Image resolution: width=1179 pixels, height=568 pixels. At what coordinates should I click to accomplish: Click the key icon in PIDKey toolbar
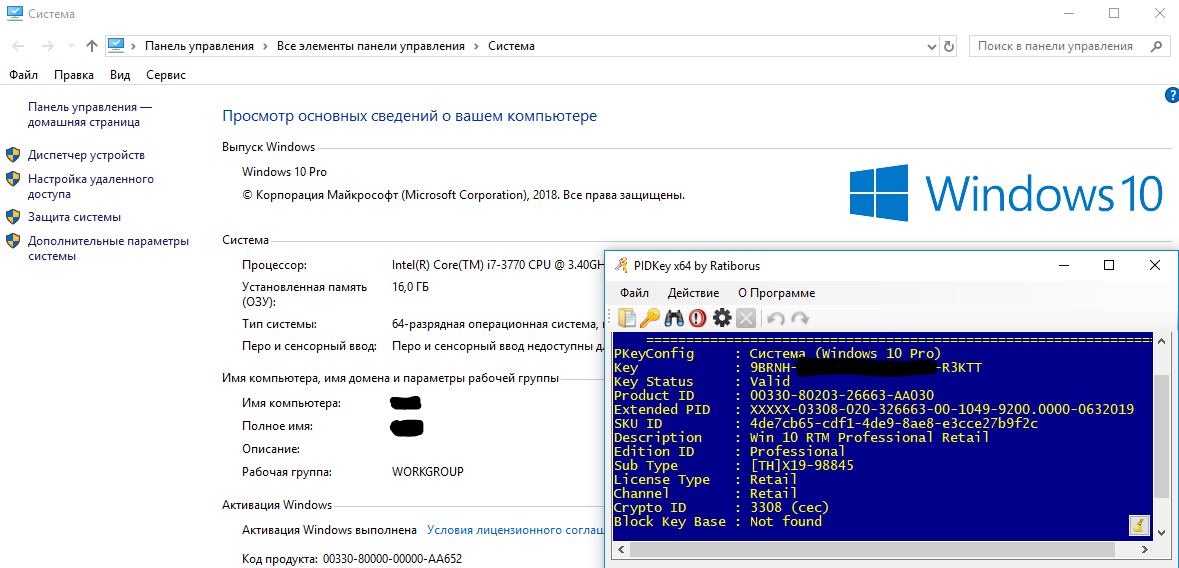[x=650, y=318]
